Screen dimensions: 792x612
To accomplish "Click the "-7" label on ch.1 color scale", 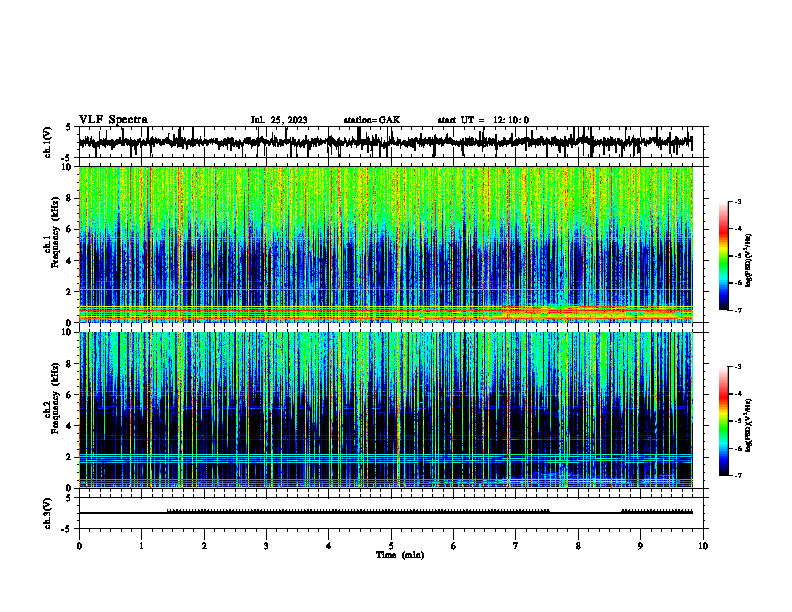I will (x=738, y=310).
